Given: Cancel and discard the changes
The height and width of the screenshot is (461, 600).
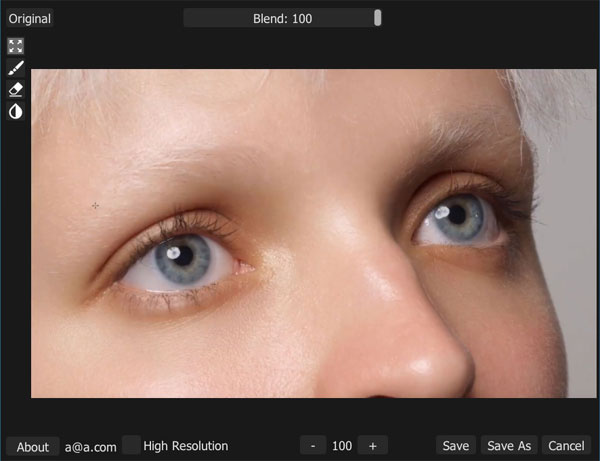Looking at the screenshot, I should pyautogui.click(x=566, y=446).
